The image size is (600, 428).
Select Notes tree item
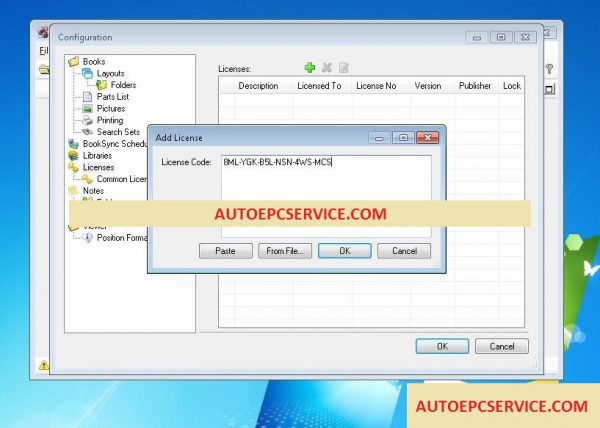tap(93, 190)
